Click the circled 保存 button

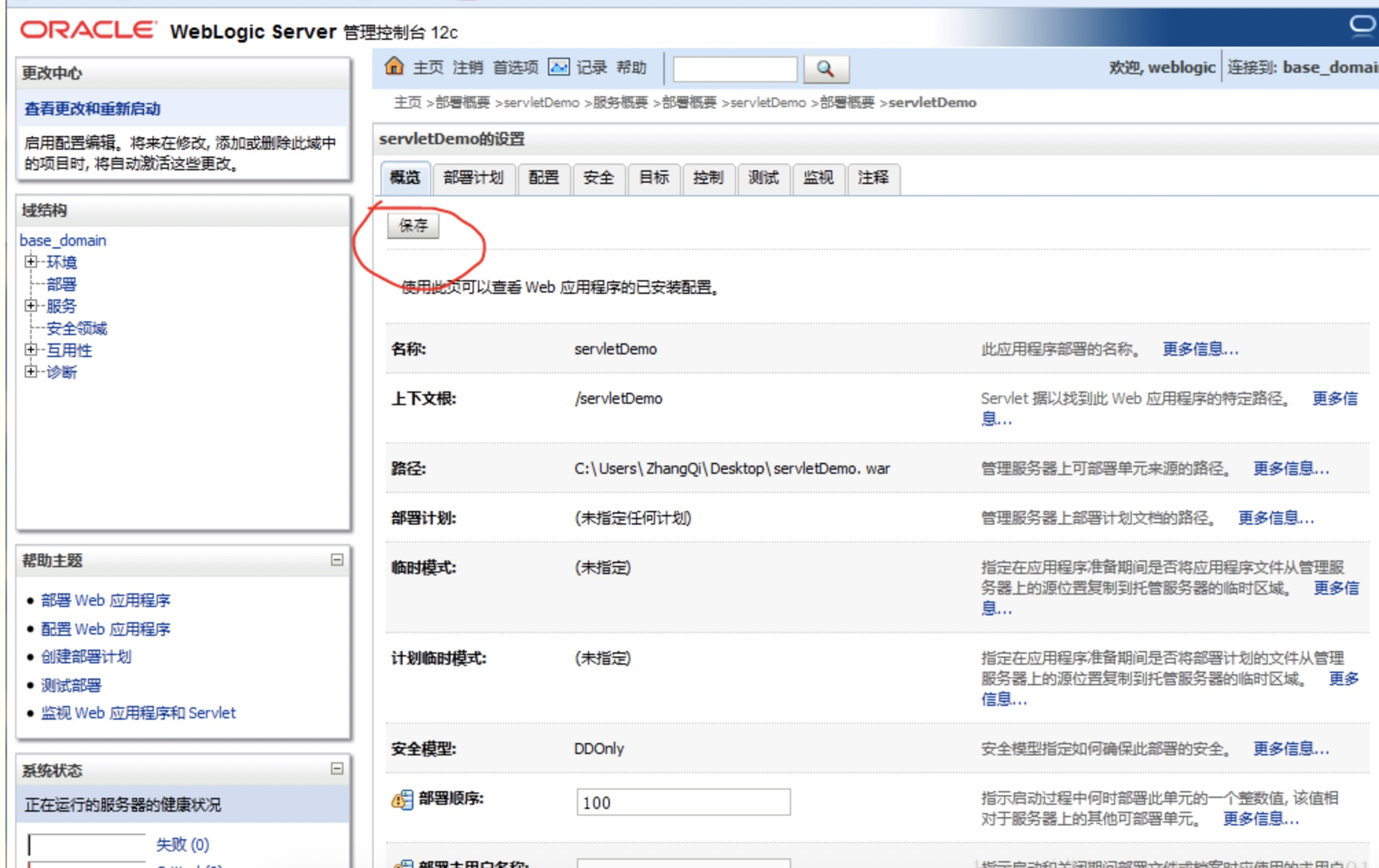412,225
